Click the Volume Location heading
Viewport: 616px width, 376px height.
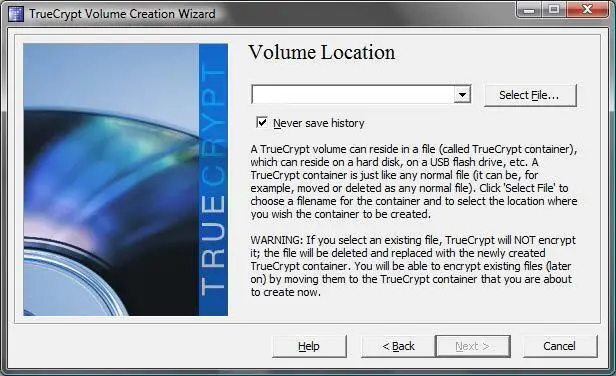coord(322,52)
